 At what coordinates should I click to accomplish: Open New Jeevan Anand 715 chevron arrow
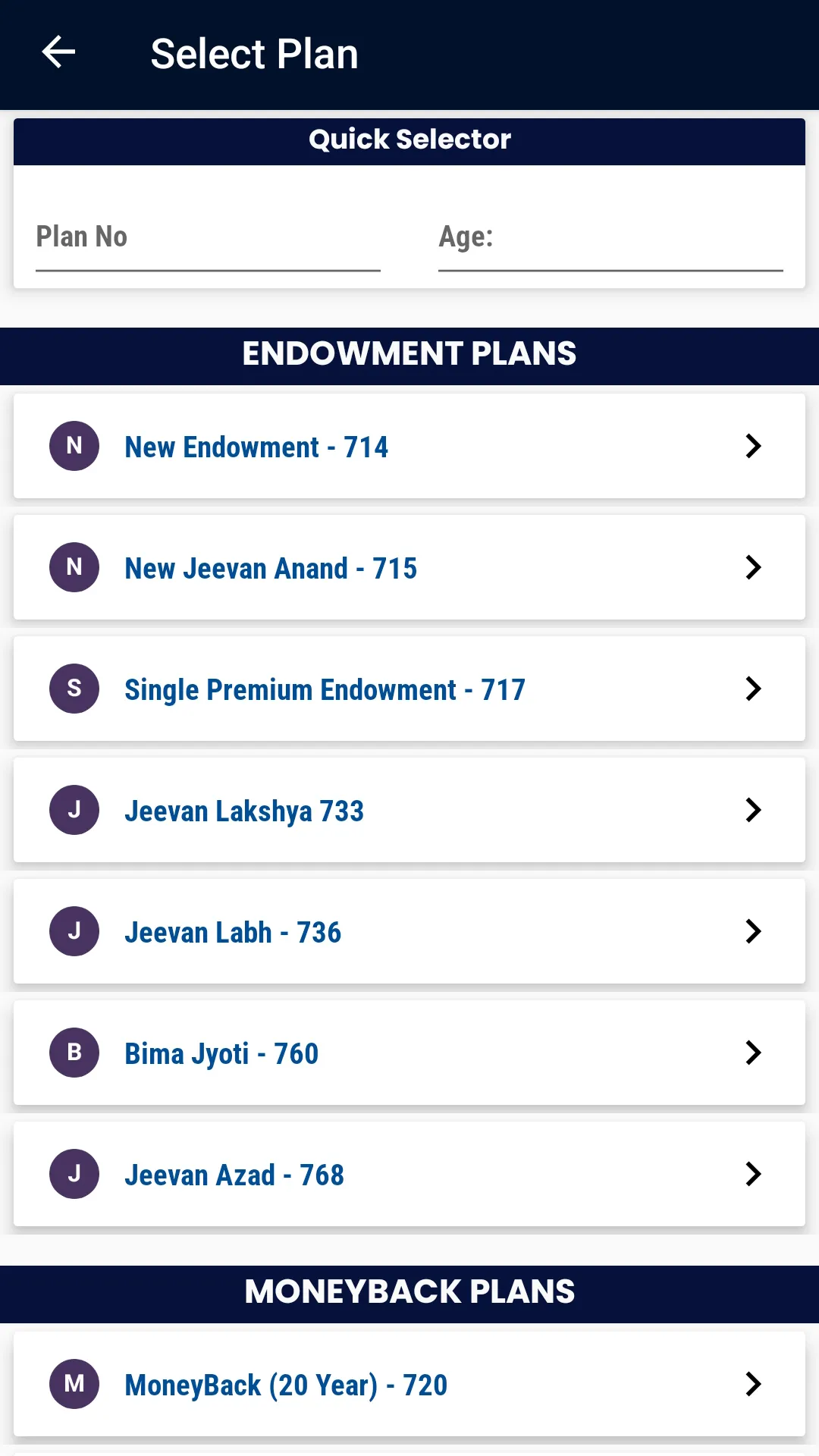coord(753,567)
